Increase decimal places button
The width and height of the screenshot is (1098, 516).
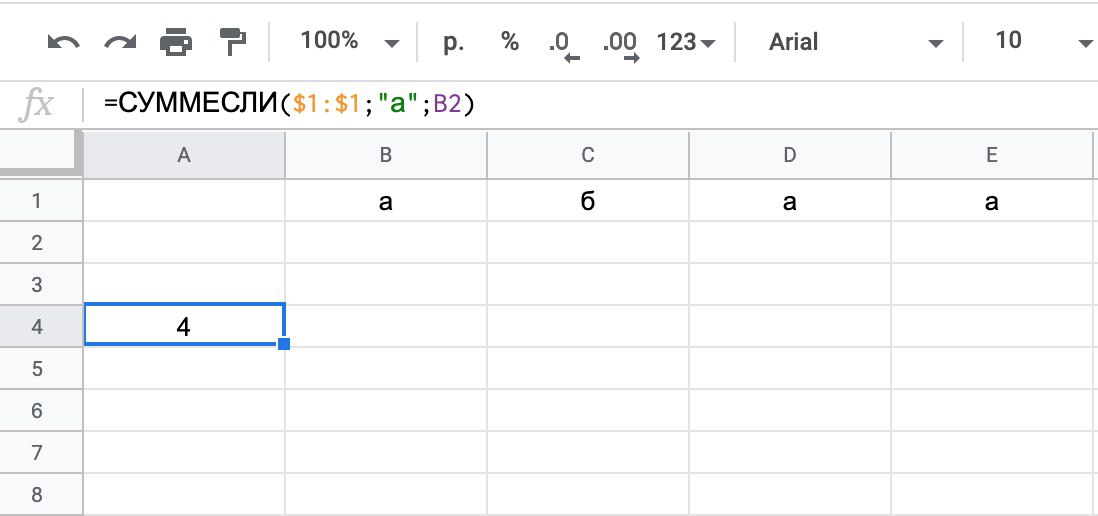point(621,46)
